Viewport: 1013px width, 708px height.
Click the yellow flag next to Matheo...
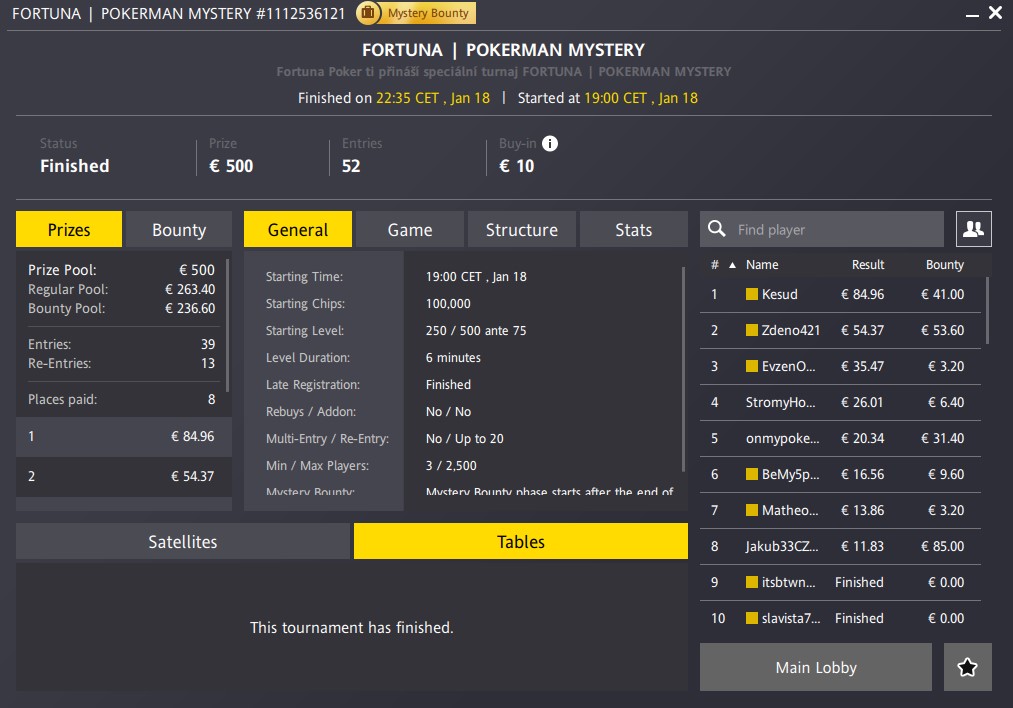pyautogui.click(x=752, y=510)
